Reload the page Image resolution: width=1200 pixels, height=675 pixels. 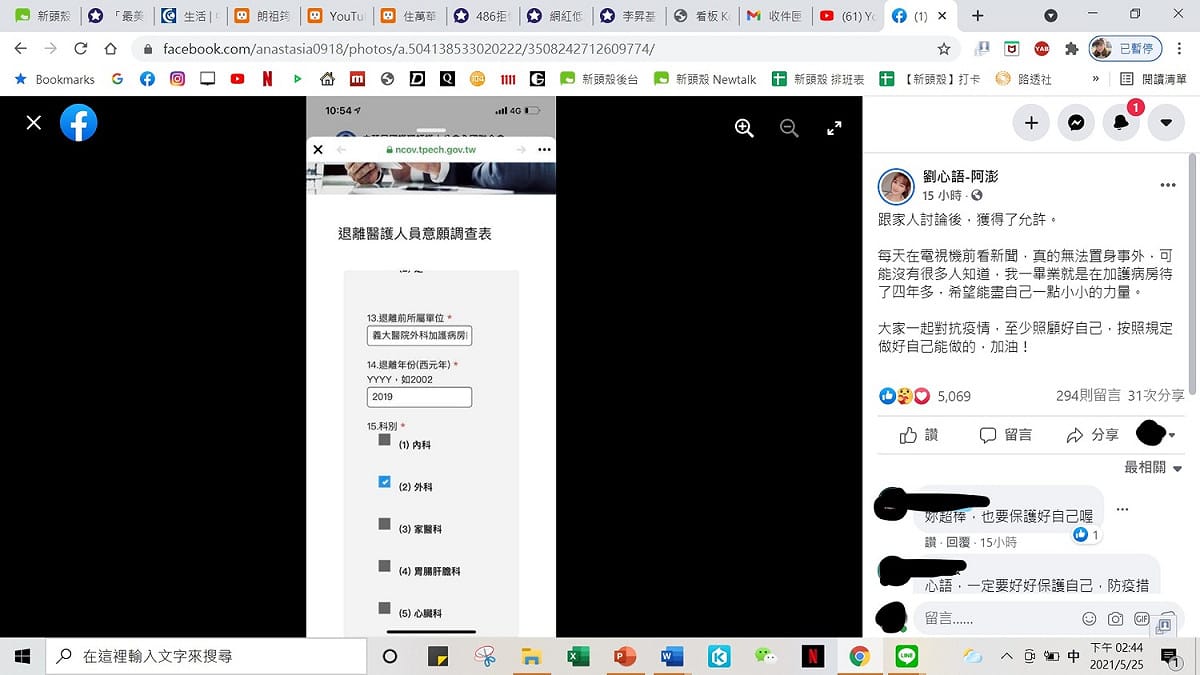point(81,48)
